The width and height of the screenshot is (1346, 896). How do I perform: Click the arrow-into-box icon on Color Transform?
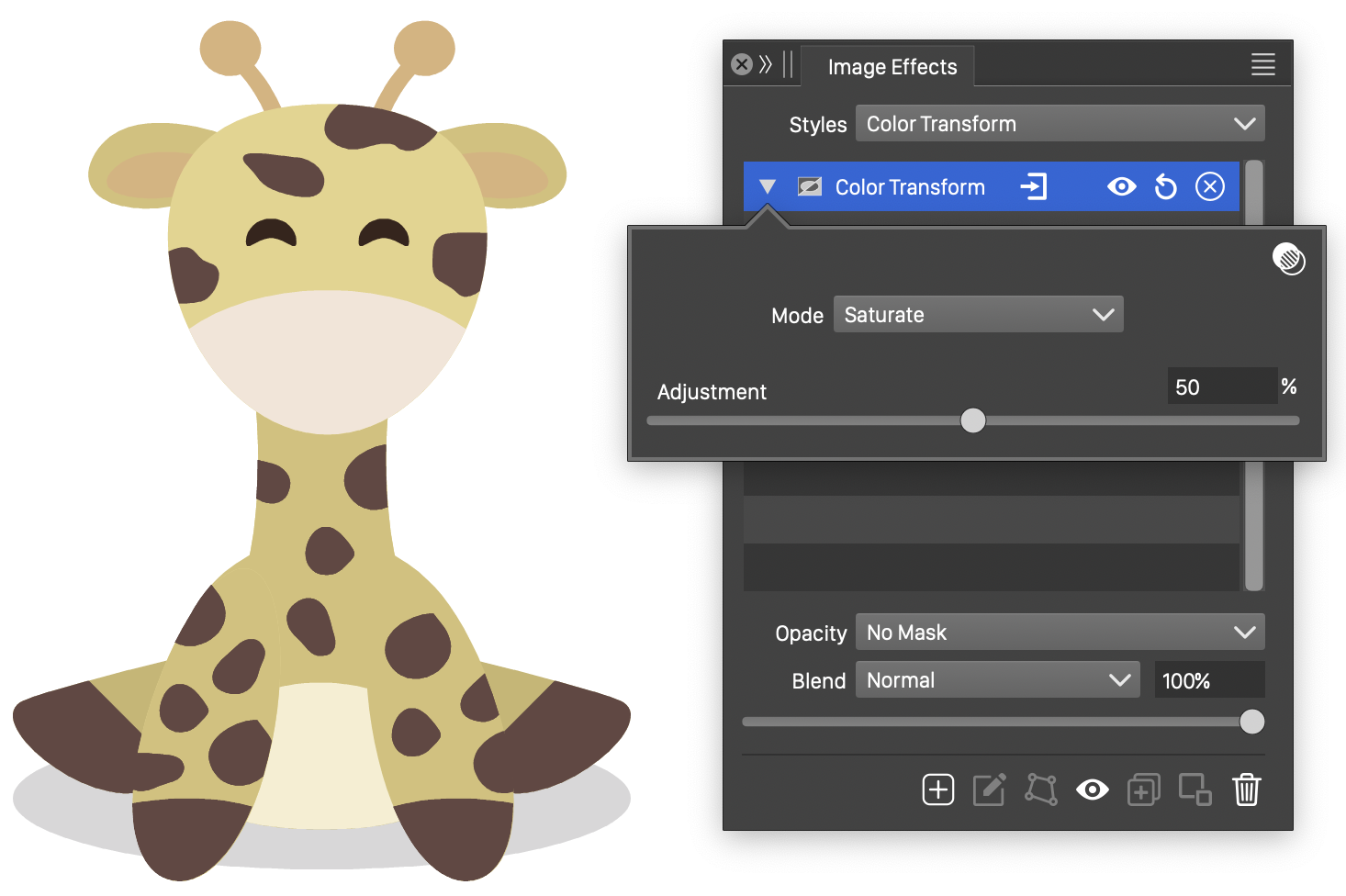pos(1034,187)
